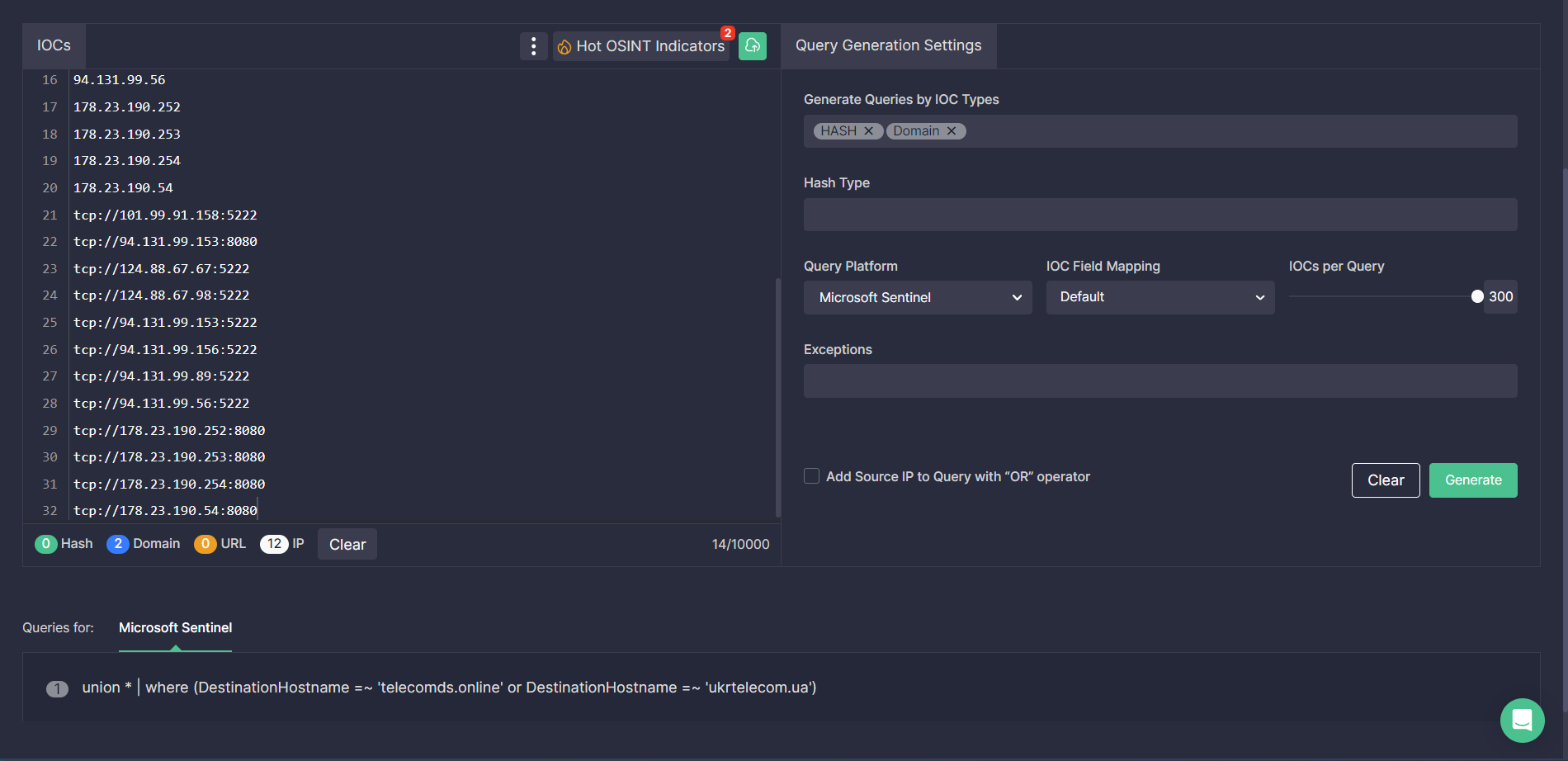The width and height of the screenshot is (1568, 761).
Task: Click line tcp://178.23.190.254:8080
Action: pos(169,484)
